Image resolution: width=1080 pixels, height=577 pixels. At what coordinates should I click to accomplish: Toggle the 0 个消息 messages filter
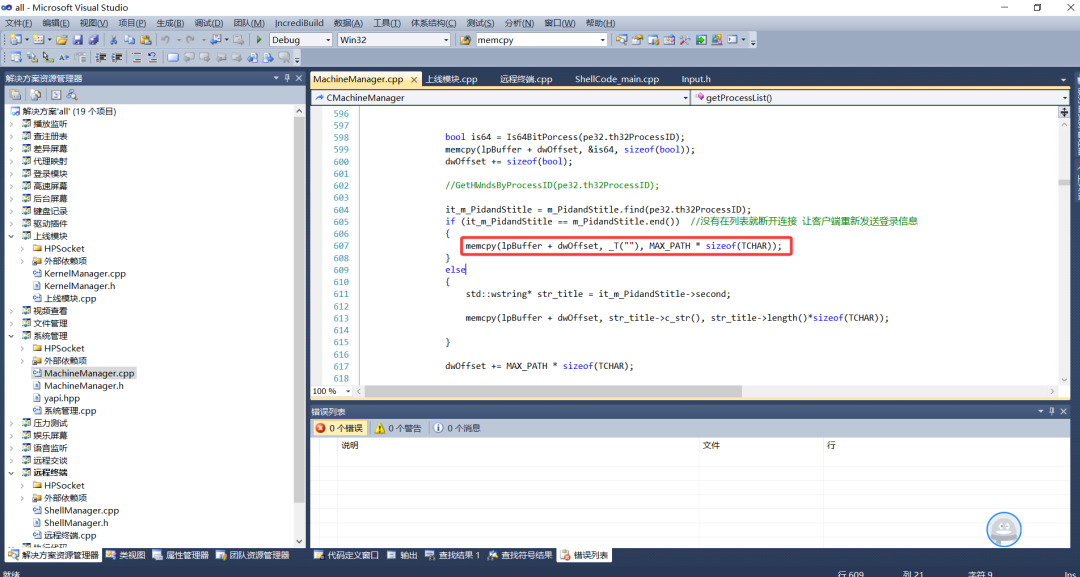456,428
